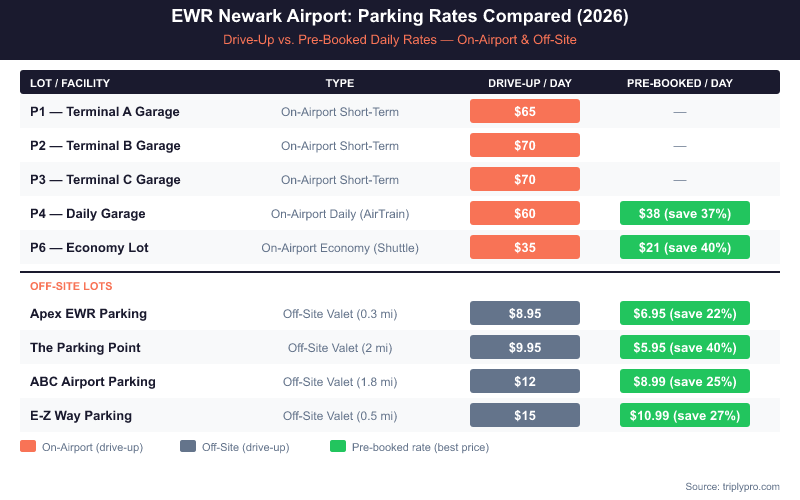Click the E-Z Way $15 drive-up rate

point(525,416)
